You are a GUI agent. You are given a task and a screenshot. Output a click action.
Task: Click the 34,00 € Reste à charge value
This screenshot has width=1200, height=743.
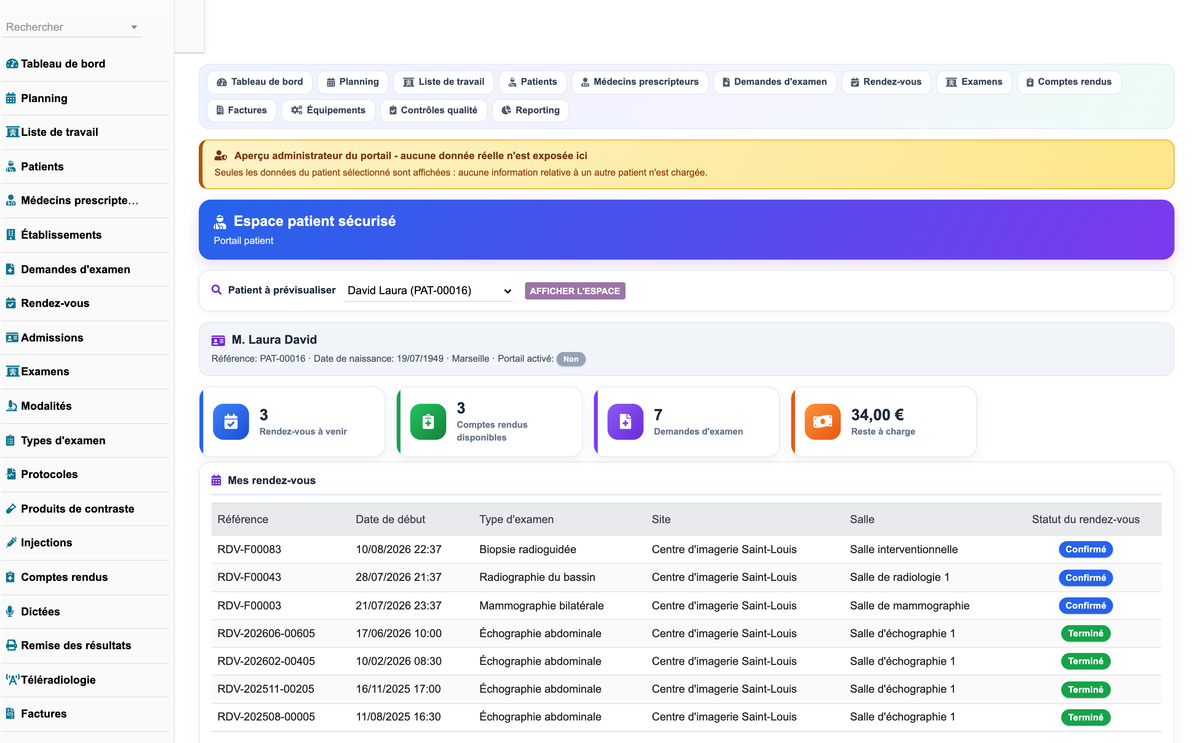[877, 414]
